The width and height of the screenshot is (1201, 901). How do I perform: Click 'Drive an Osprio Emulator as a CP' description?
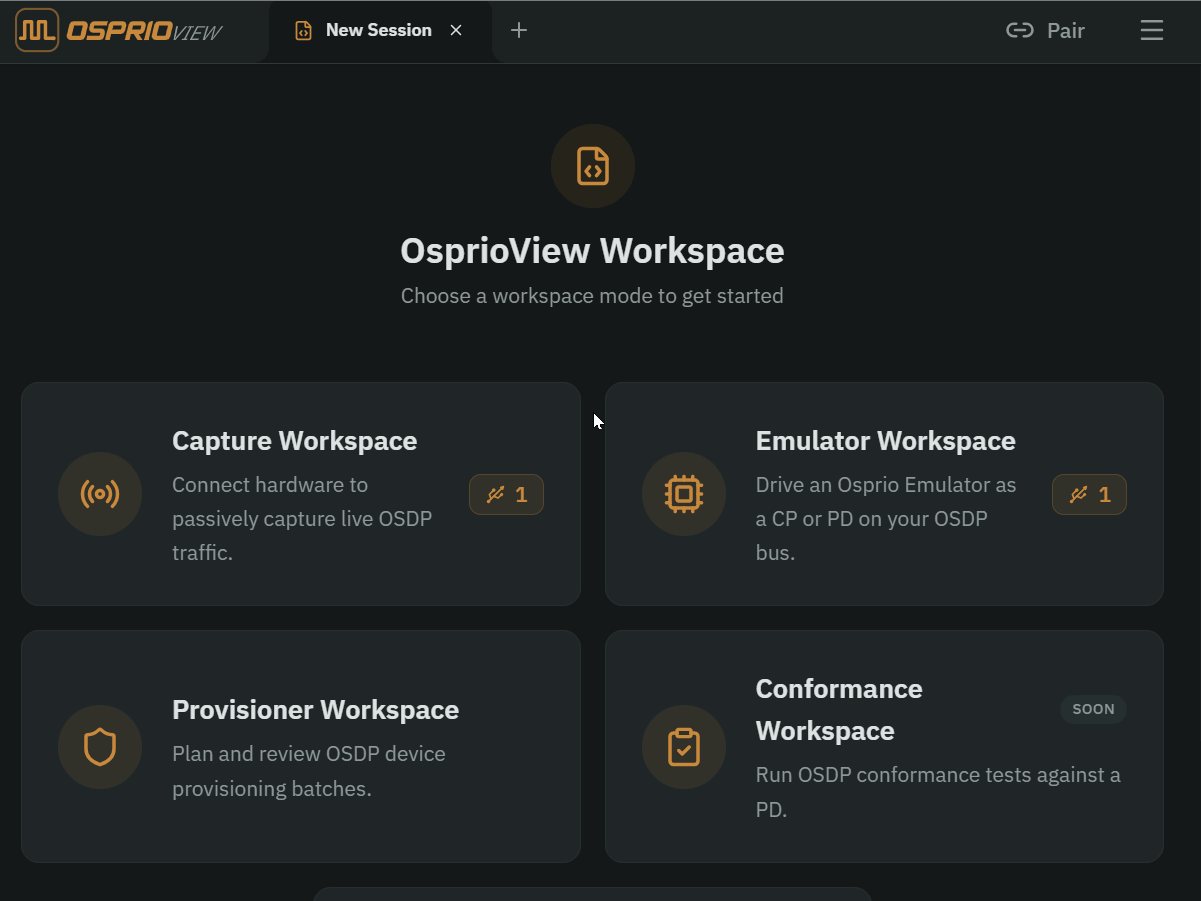tap(886, 518)
